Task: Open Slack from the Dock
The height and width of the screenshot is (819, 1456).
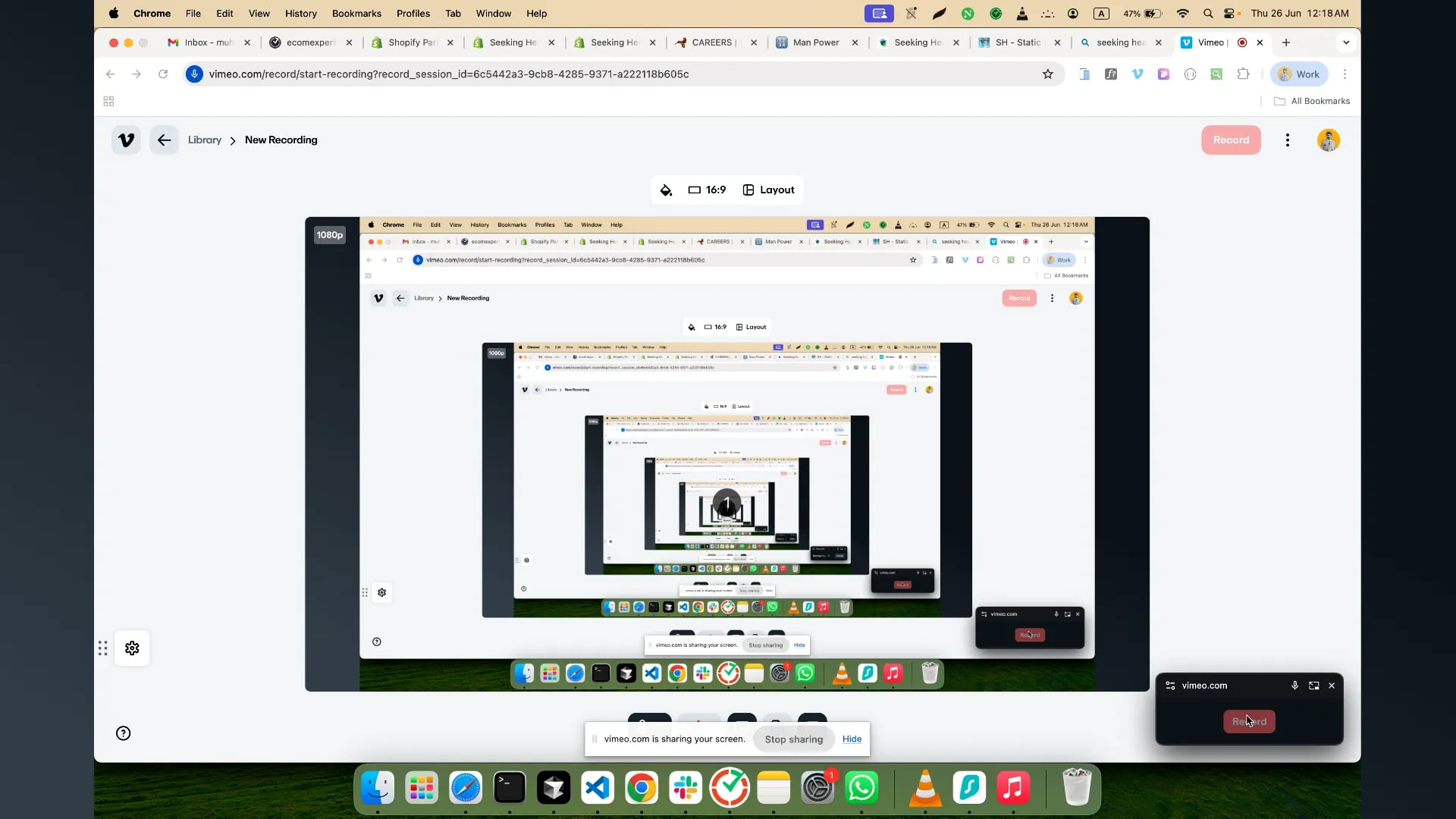Action: [x=685, y=789]
